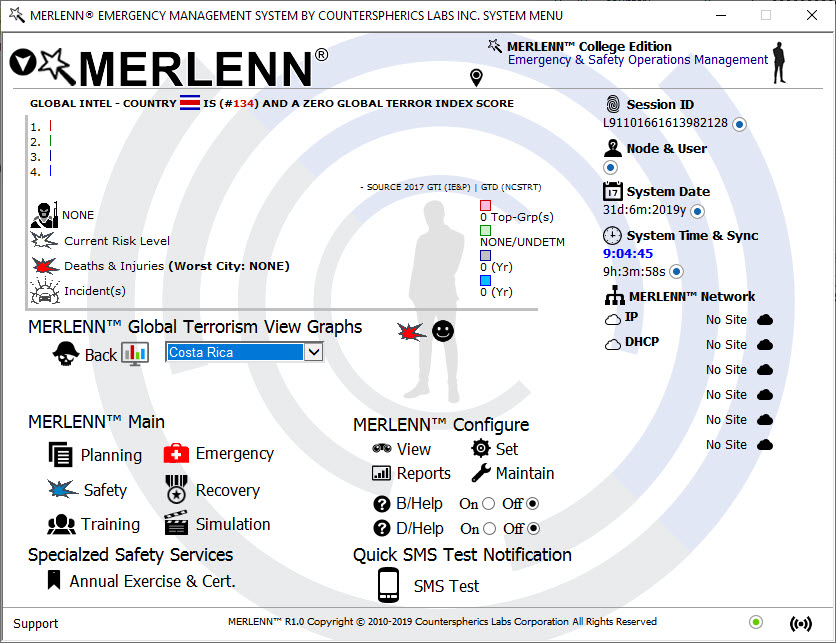Expand the Costa Rica country dropdown arrow
836x643 pixels.
pyautogui.click(x=314, y=352)
